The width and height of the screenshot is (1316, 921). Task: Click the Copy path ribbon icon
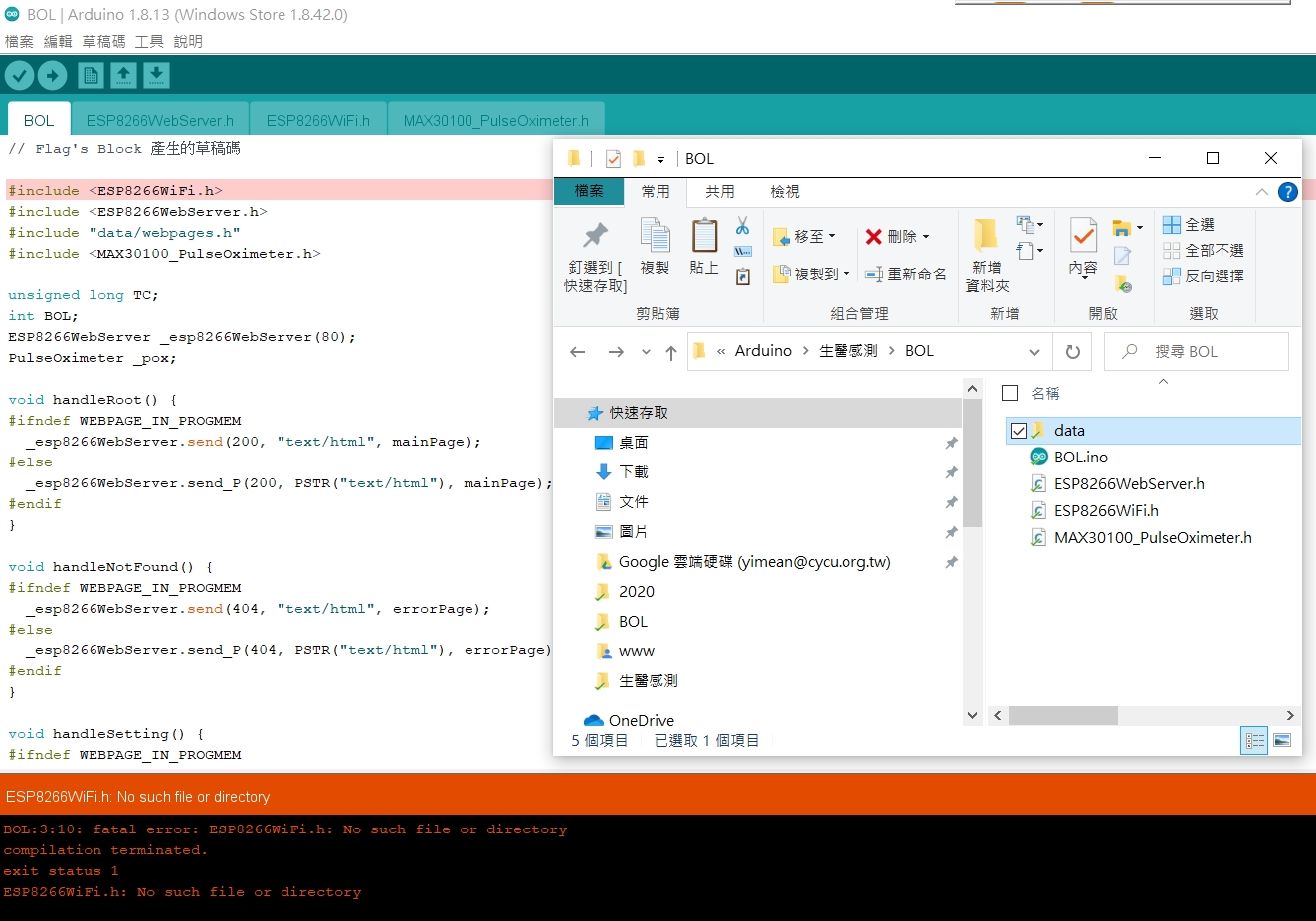point(742,252)
